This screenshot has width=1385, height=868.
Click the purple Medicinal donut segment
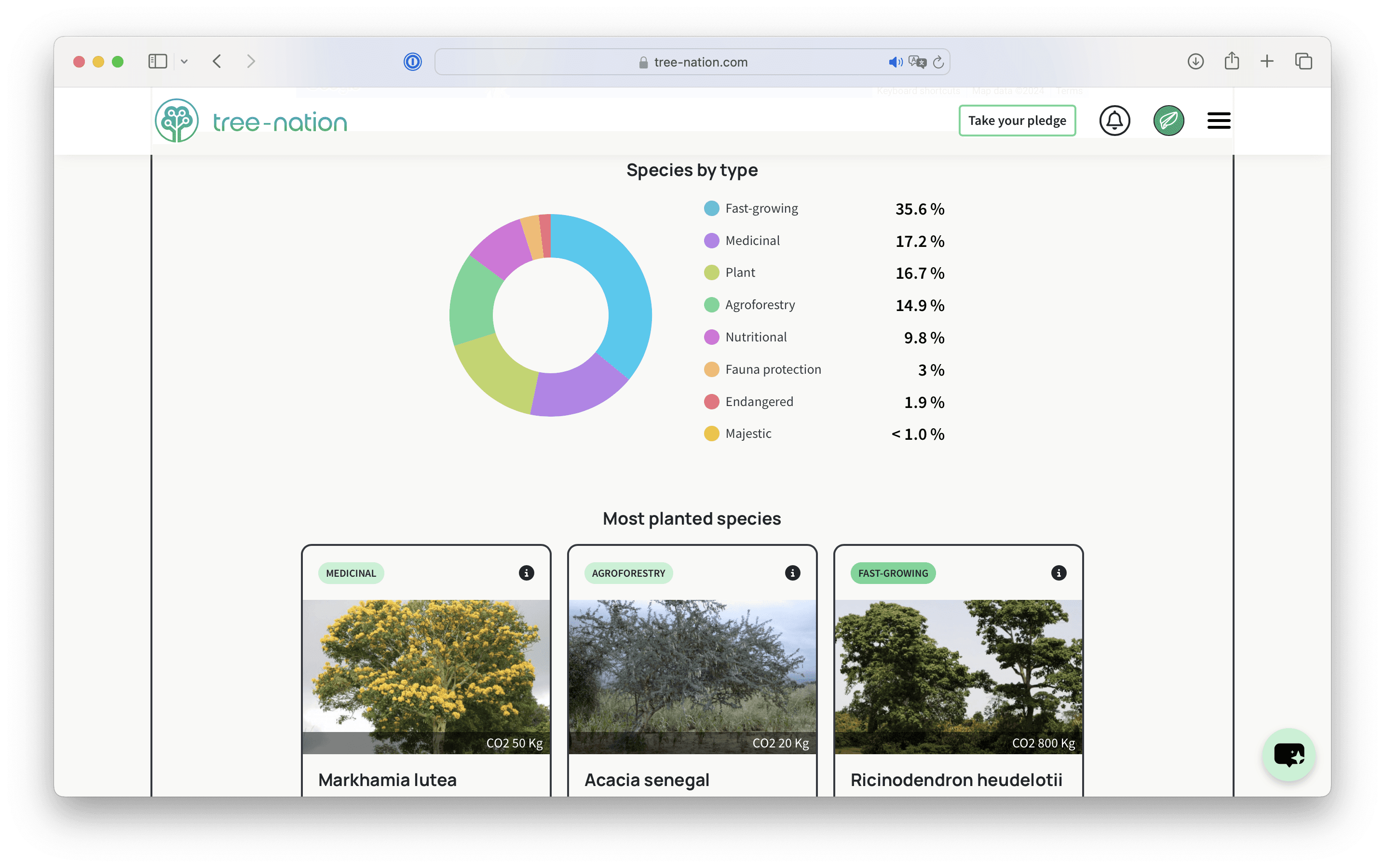click(x=579, y=388)
